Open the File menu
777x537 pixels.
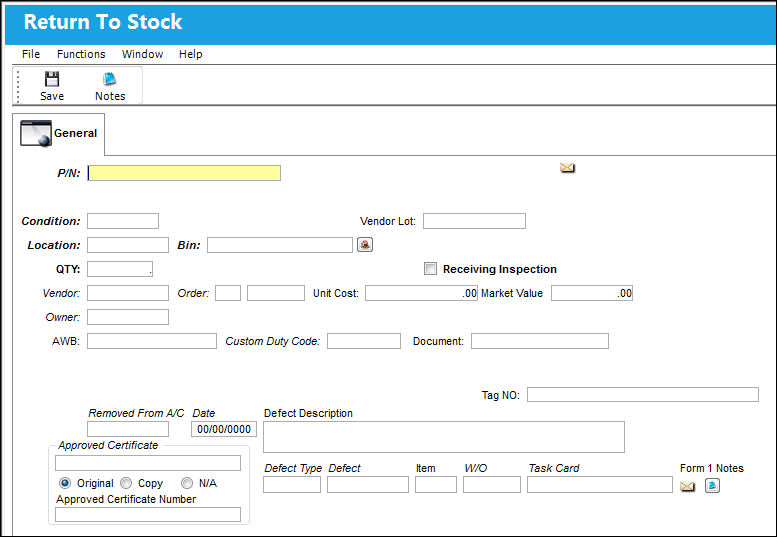pyautogui.click(x=31, y=54)
